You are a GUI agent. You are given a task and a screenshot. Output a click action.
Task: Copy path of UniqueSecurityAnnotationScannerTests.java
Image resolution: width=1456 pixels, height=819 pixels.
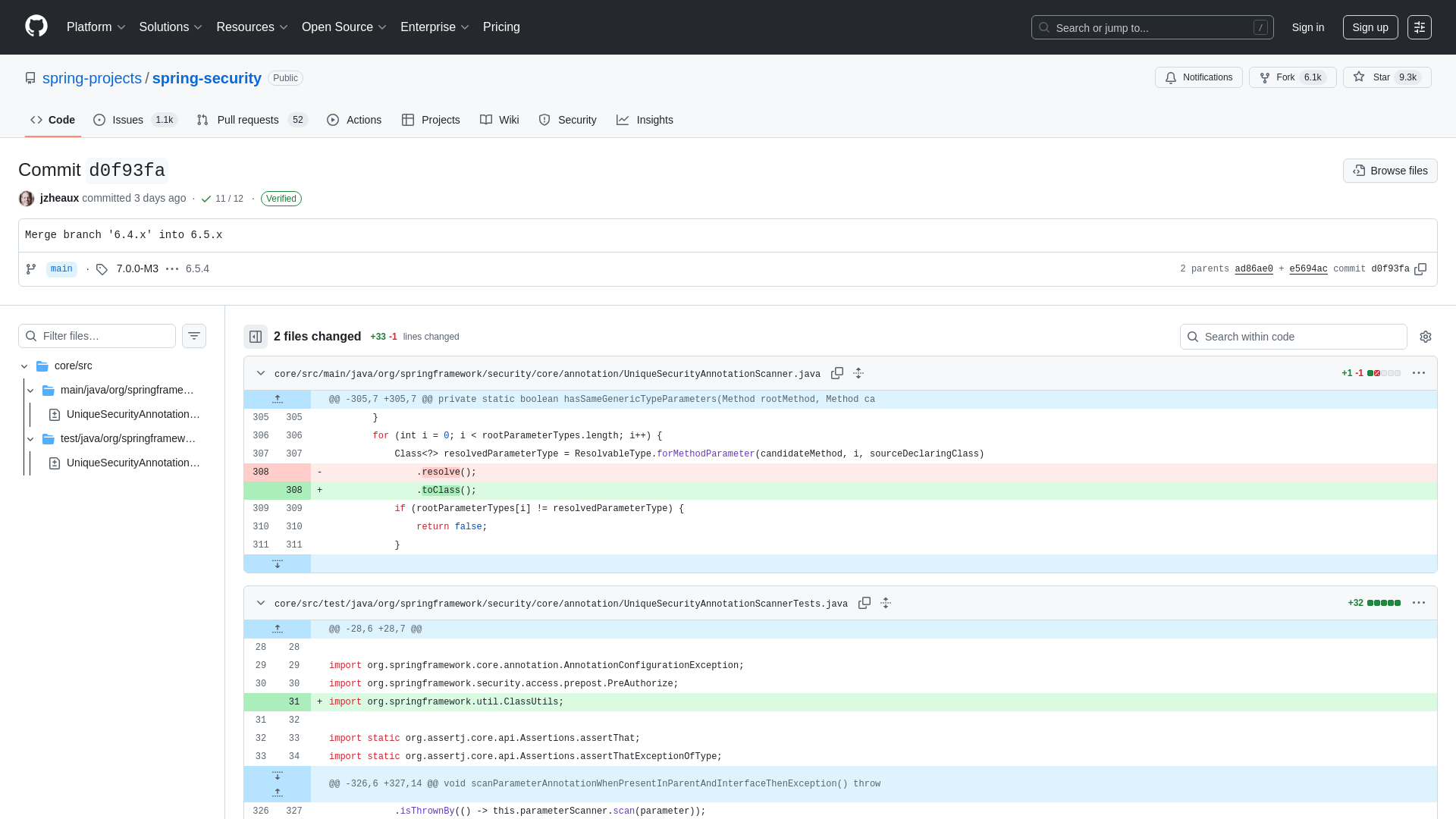(864, 603)
